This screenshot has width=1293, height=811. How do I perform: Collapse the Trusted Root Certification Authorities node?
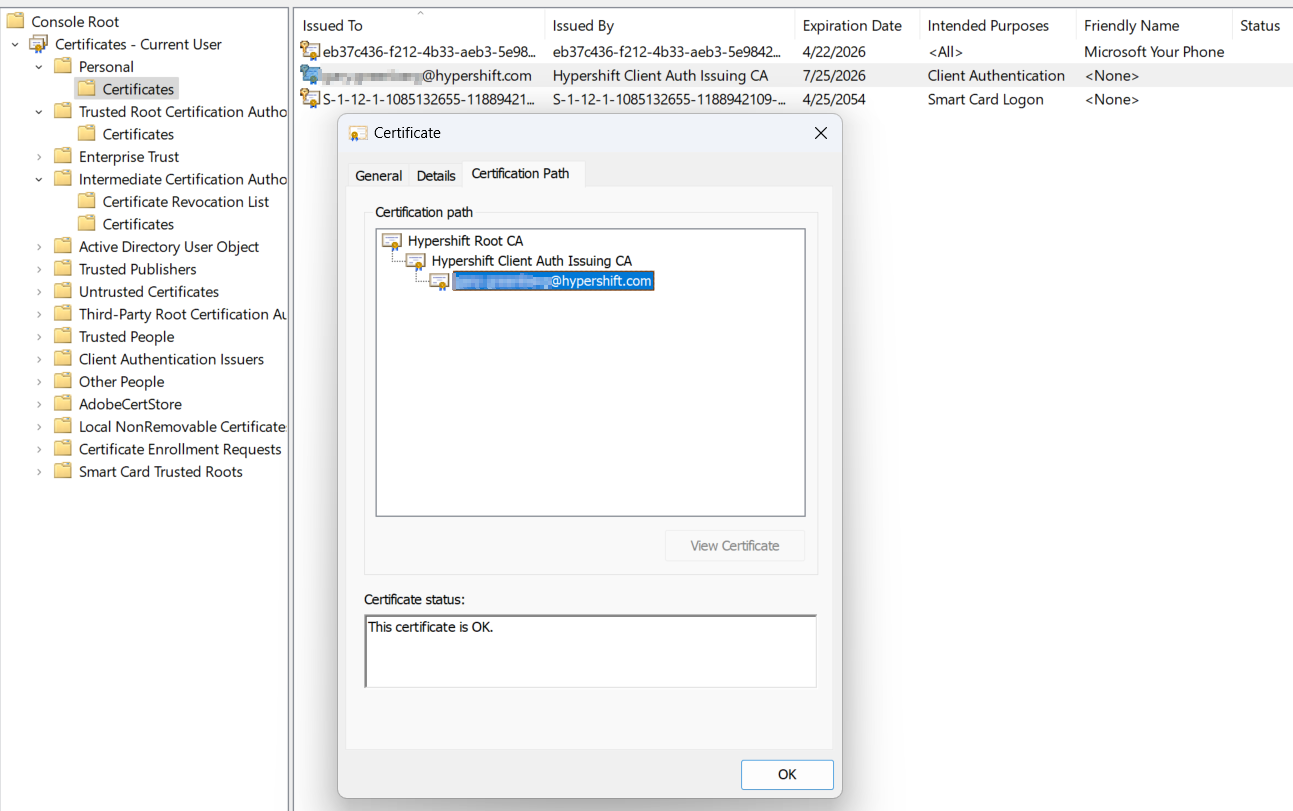tap(39, 111)
